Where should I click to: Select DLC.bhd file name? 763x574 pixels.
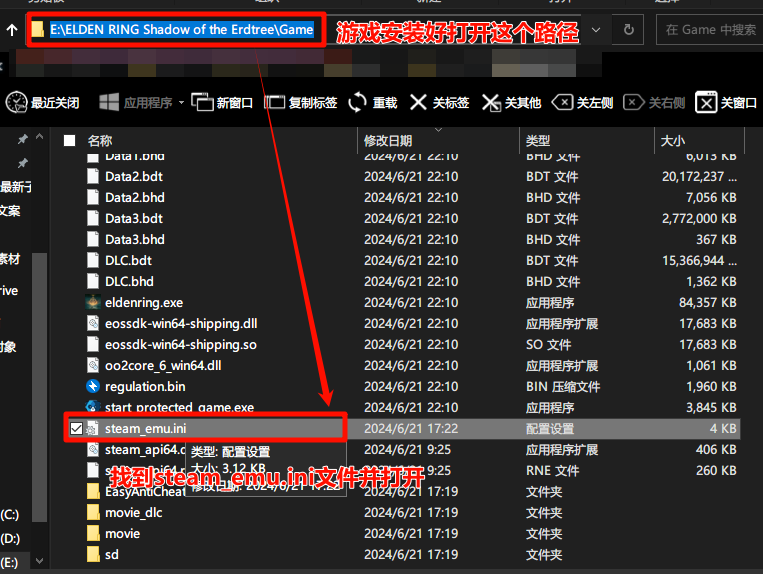pos(129,281)
